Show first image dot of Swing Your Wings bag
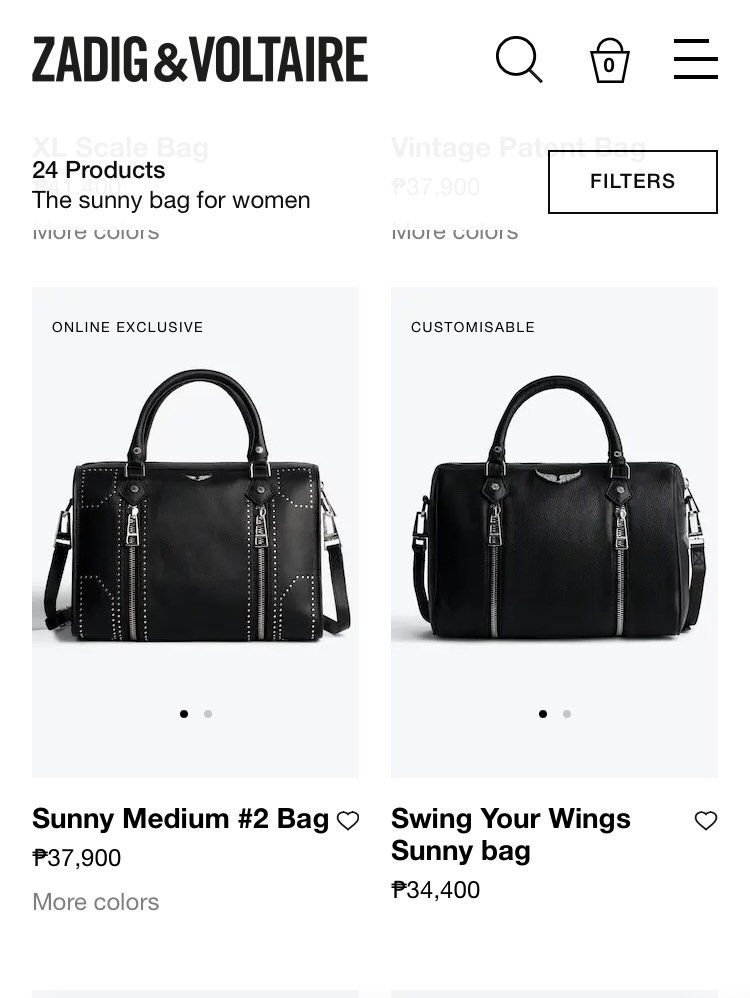The height and width of the screenshot is (998, 750). point(542,714)
